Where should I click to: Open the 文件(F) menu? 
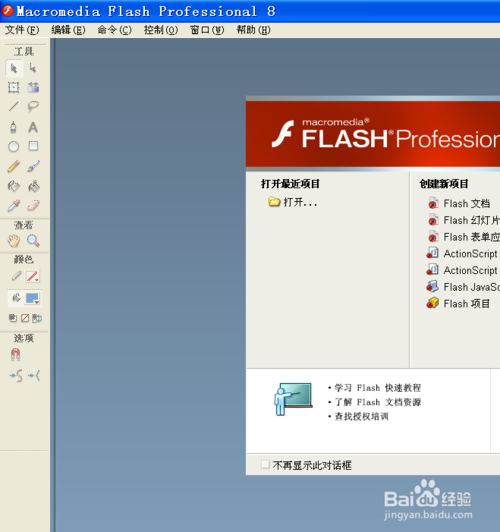[x=22, y=30]
